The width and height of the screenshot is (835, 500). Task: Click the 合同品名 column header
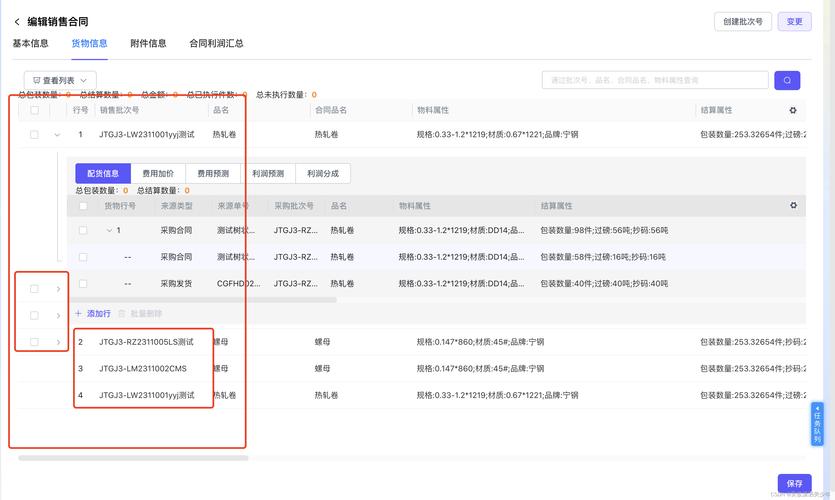pos(331,110)
